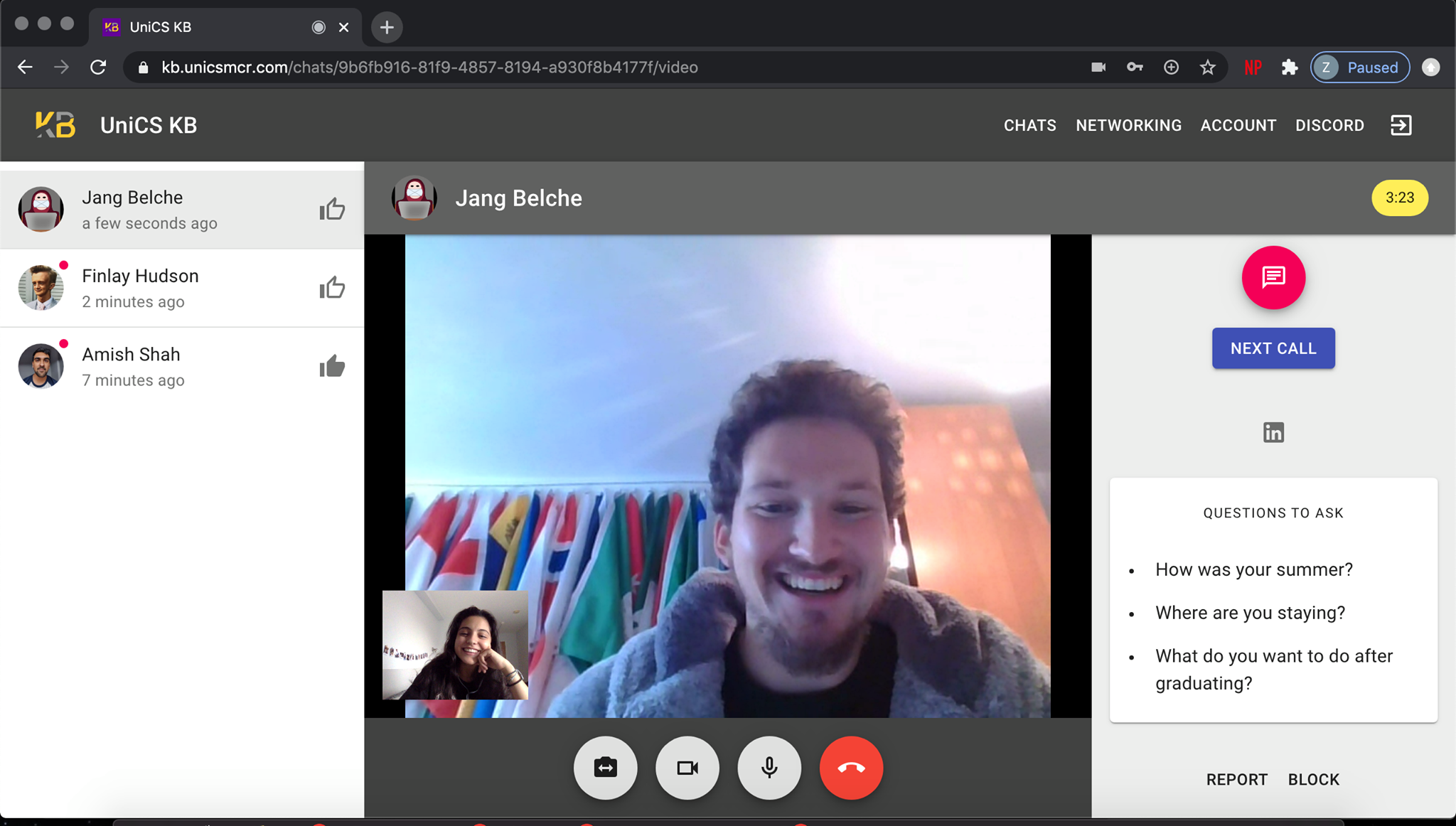Open the ACCOUNT page
1456x826 pixels.
[x=1238, y=125]
